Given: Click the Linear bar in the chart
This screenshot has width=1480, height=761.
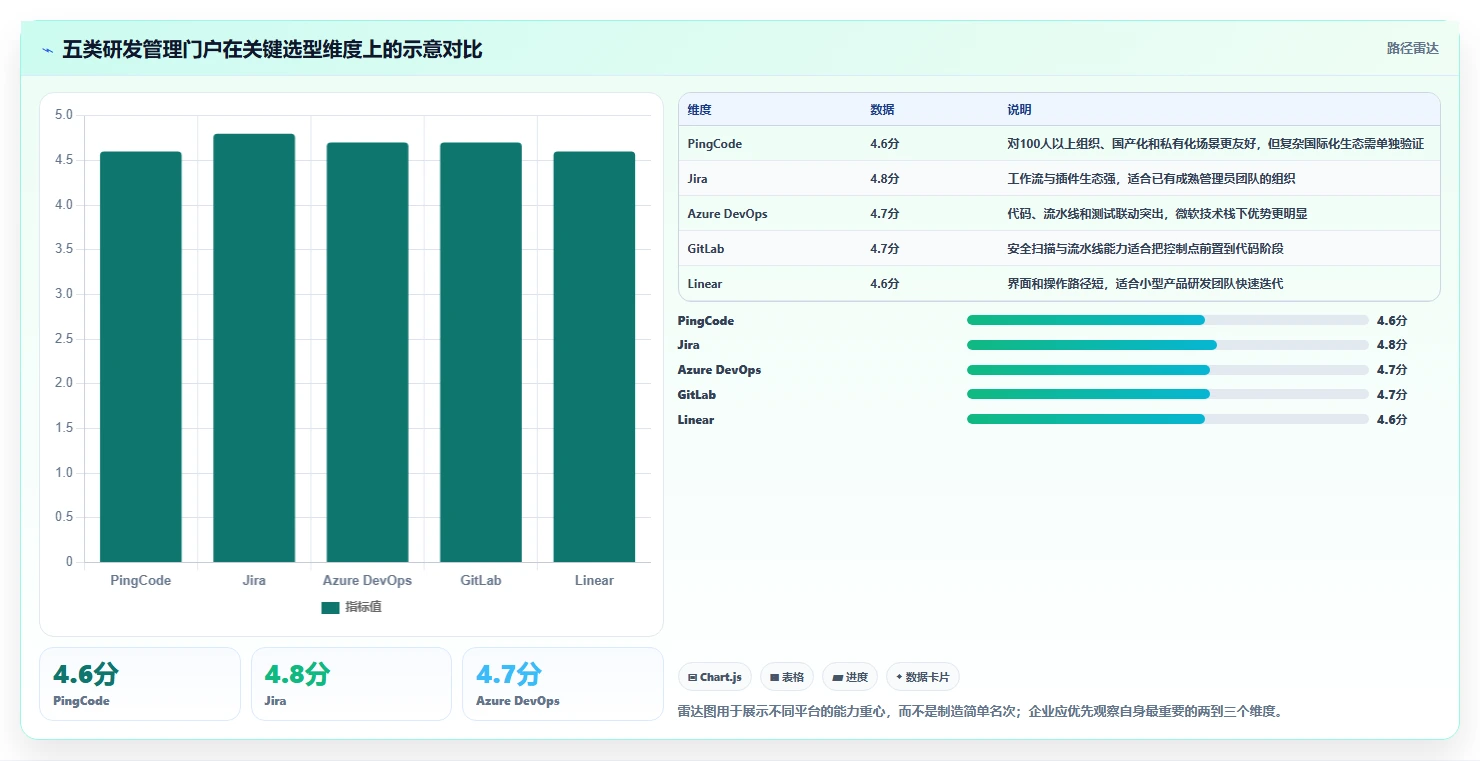Looking at the screenshot, I should coord(594,357).
